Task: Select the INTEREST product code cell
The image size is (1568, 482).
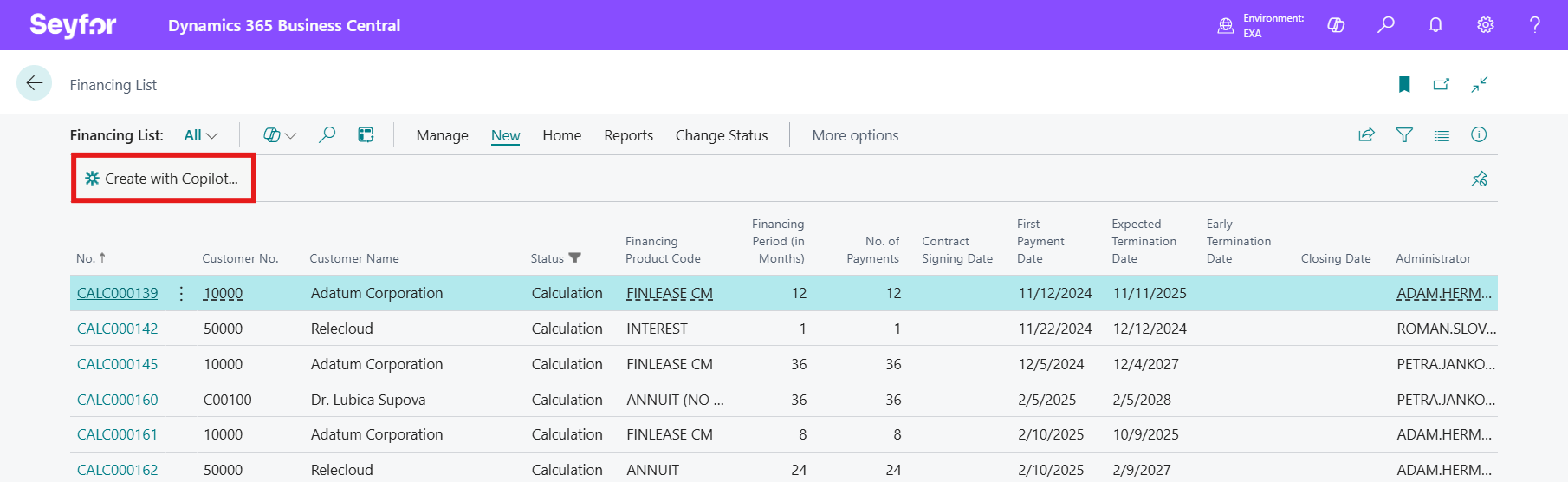Action: click(657, 329)
